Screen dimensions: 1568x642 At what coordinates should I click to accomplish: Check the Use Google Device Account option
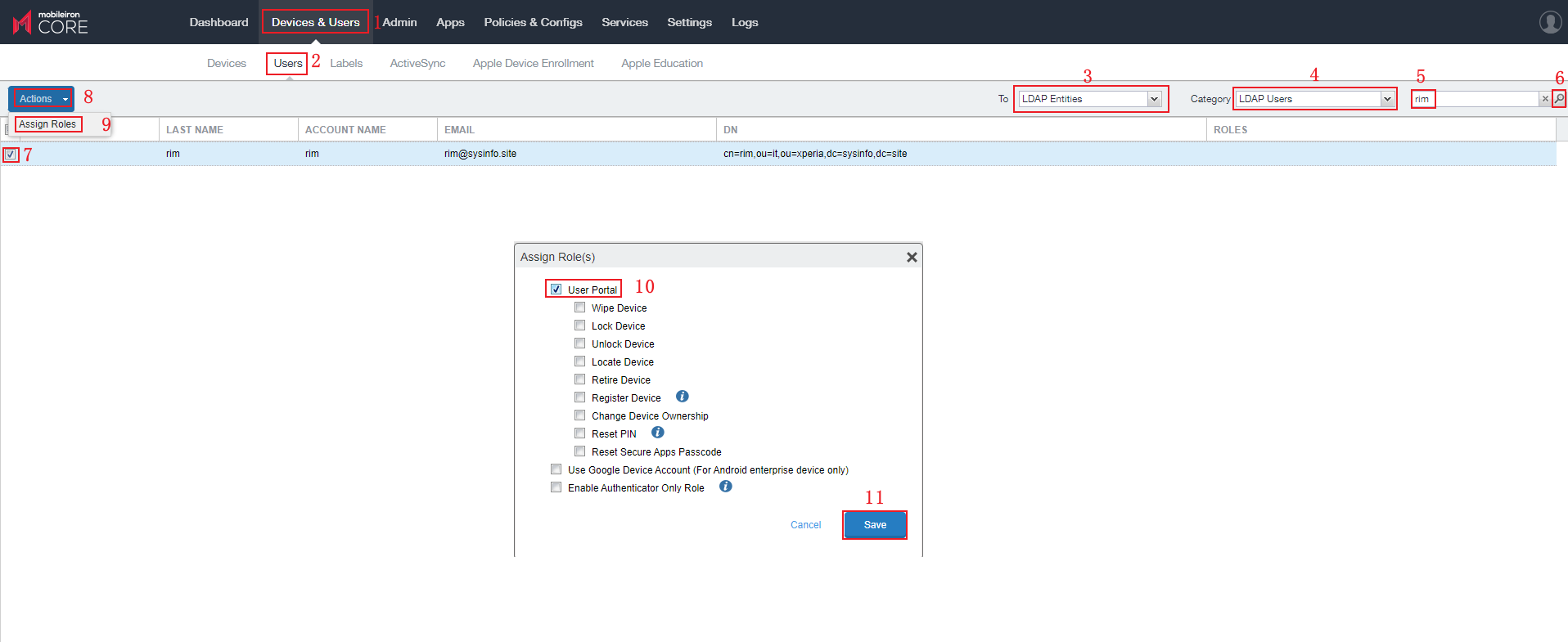[x=556, y=469]
